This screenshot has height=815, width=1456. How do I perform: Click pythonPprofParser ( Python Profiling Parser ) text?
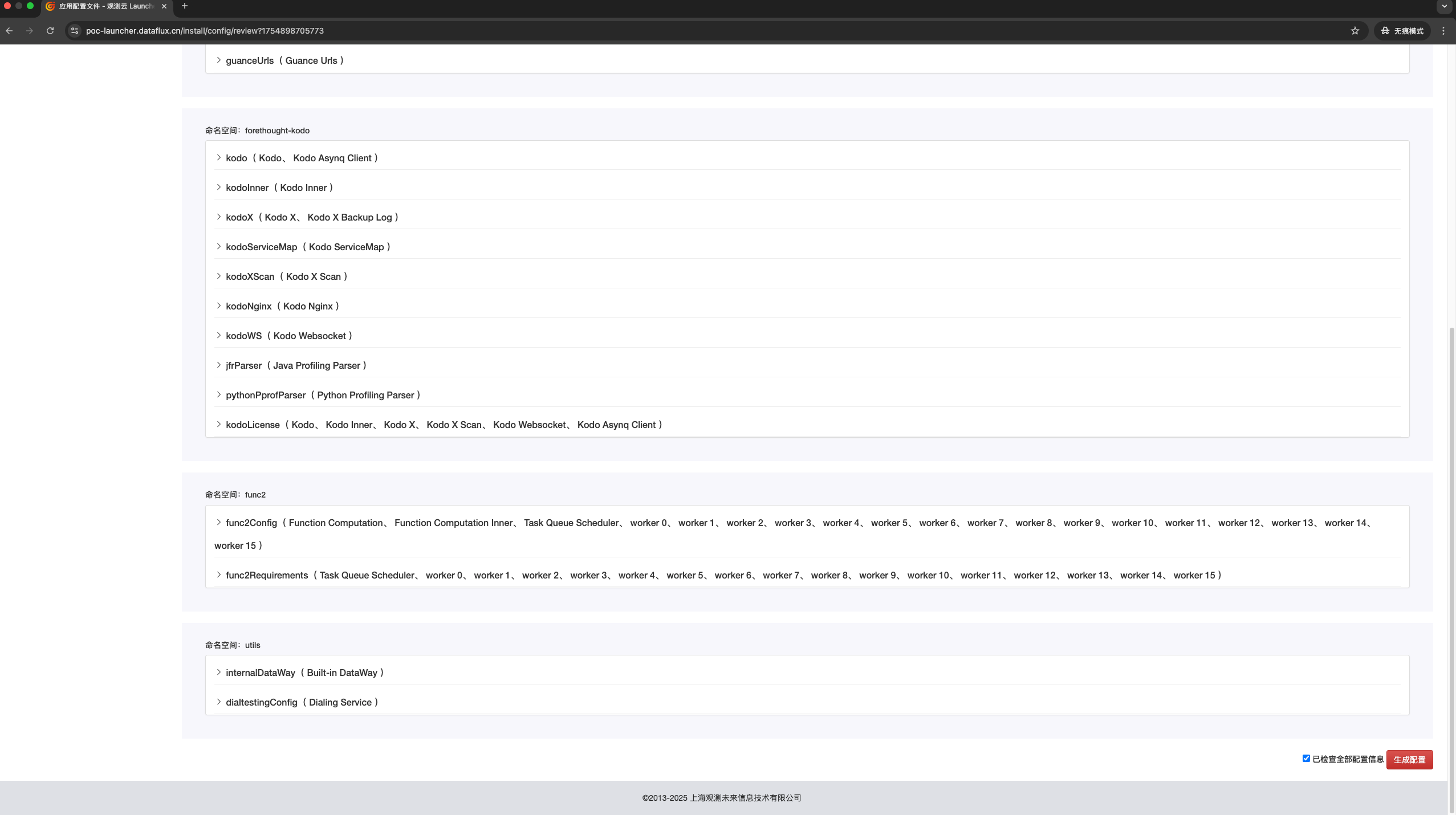pyautogui.click(x=323, y=395)
